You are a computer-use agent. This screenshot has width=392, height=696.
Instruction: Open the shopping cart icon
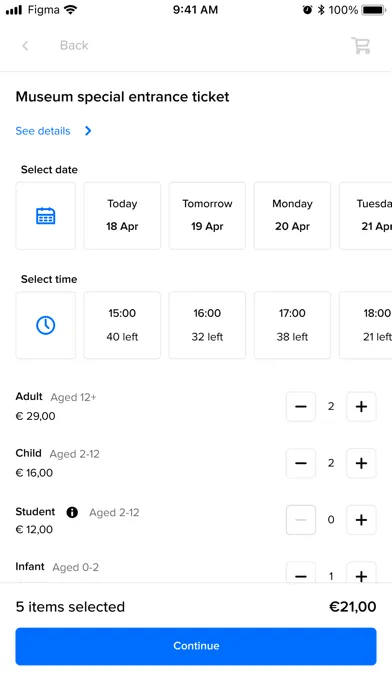[x=361, y=45]
